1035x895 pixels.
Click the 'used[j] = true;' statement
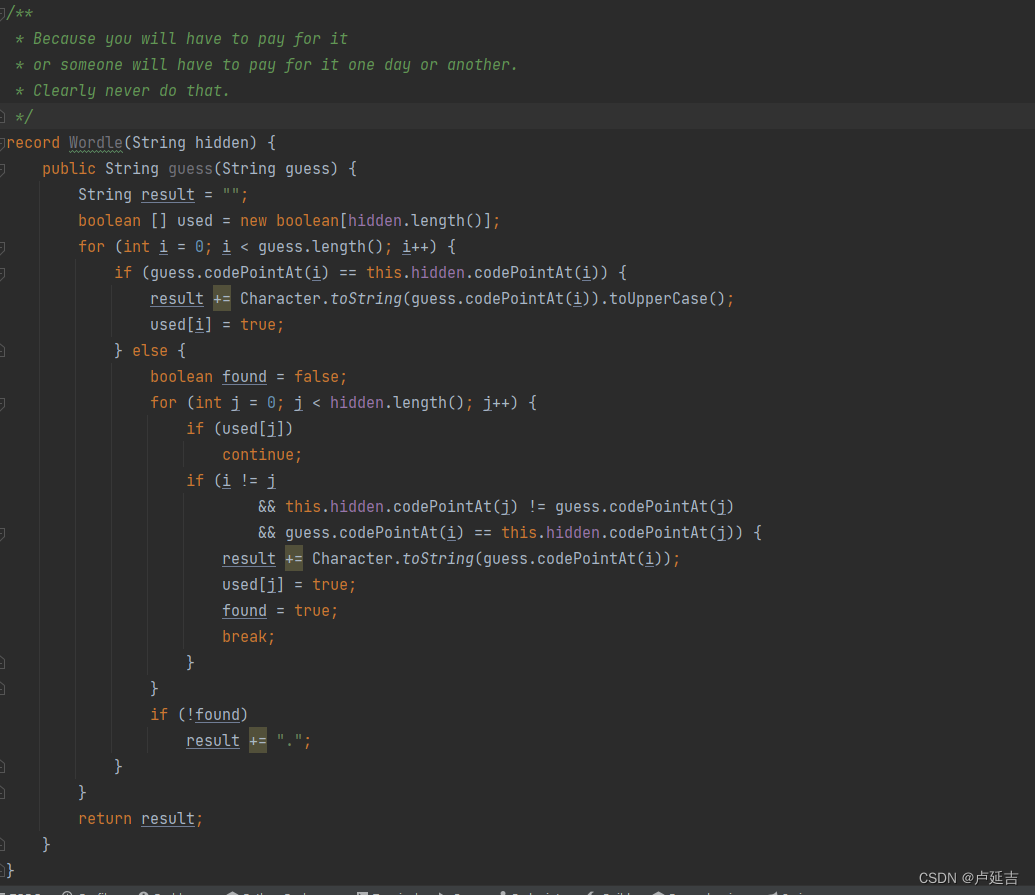click(x=288, y=585)
